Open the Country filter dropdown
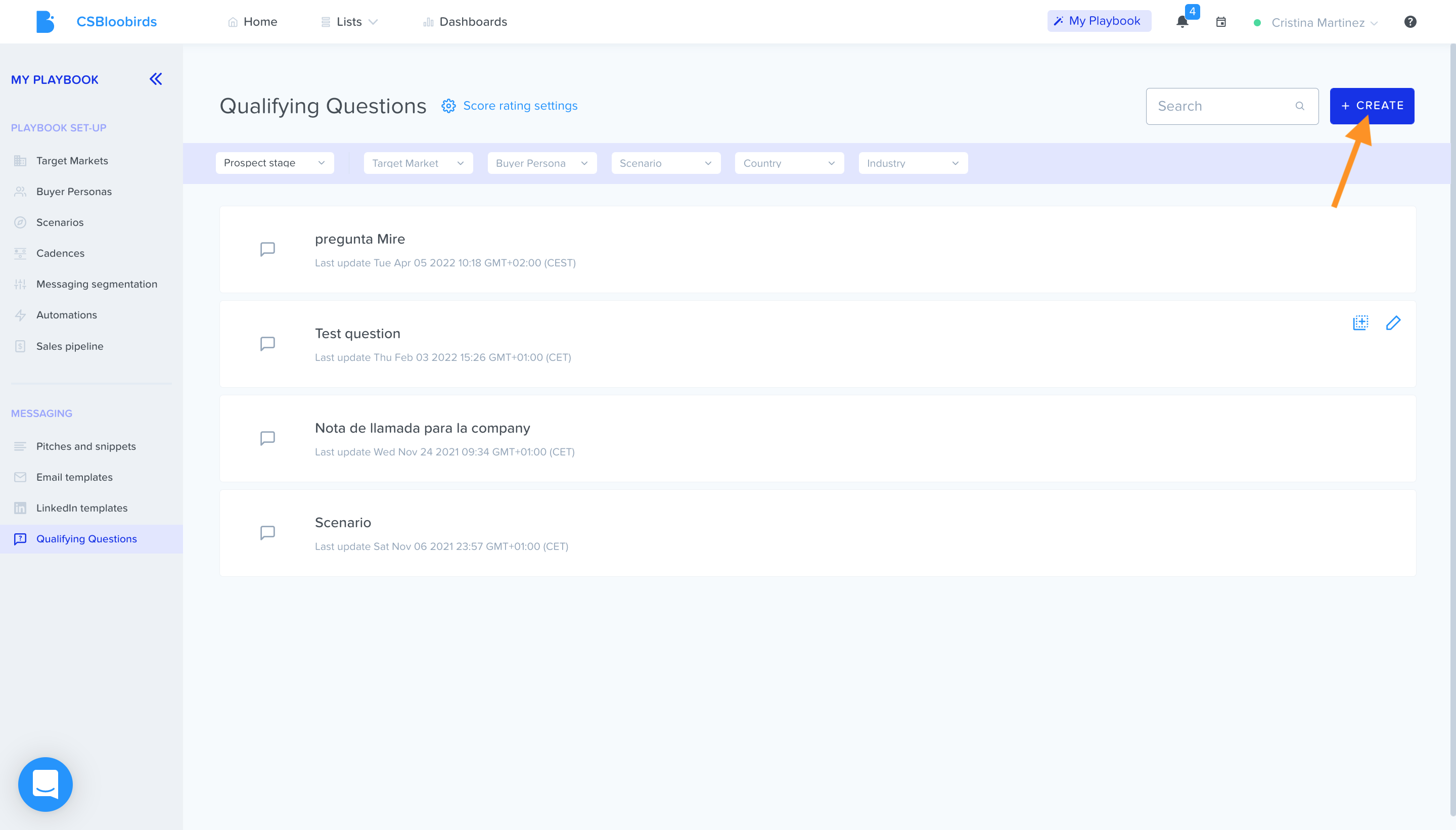The height and width of the screenshot is (830, 1456). 790,163
